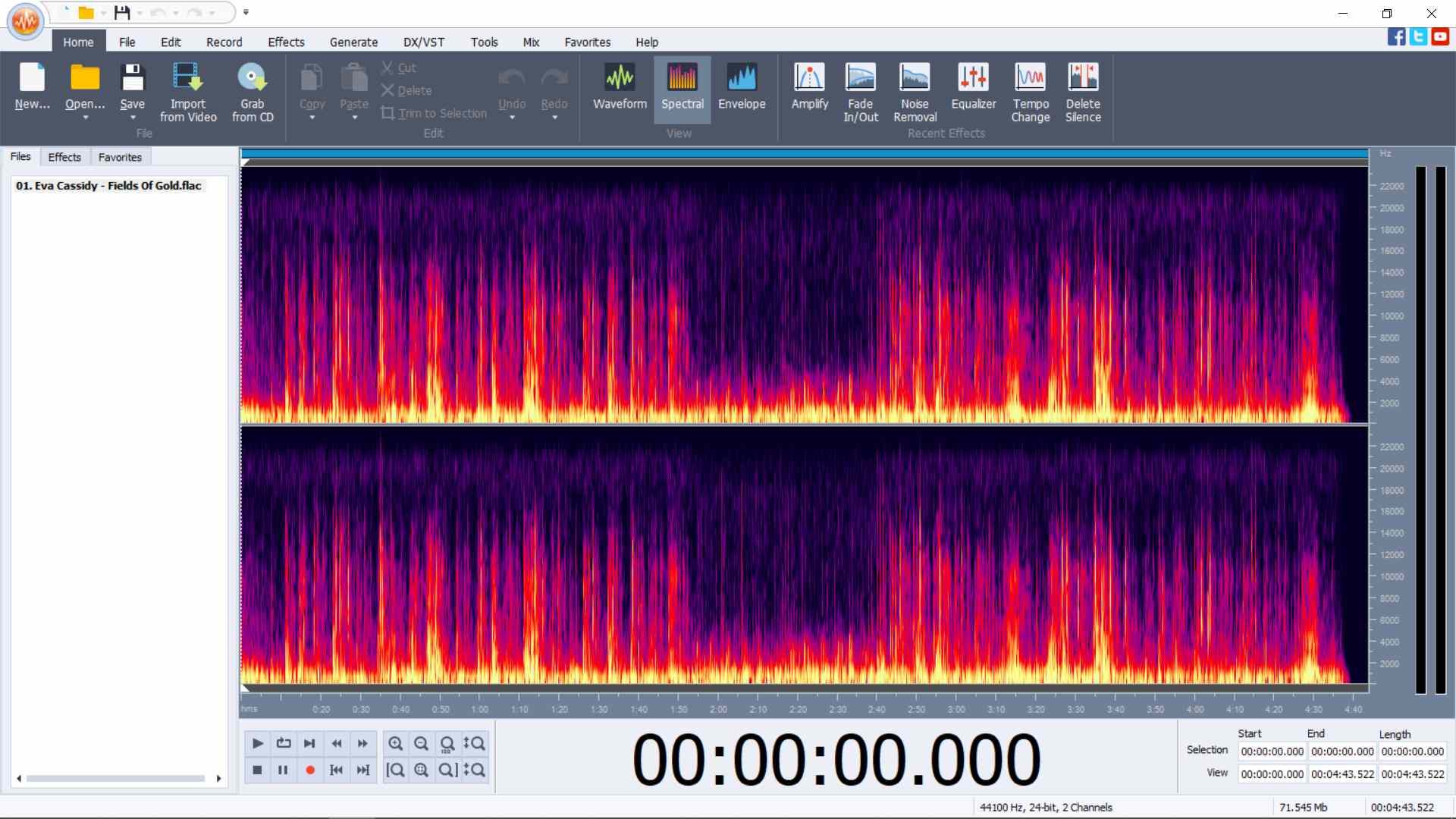The height and width of the screenshot is (819, 1456).
Task: Open the Effects ribbon tab
Action: tap(286, 42)
